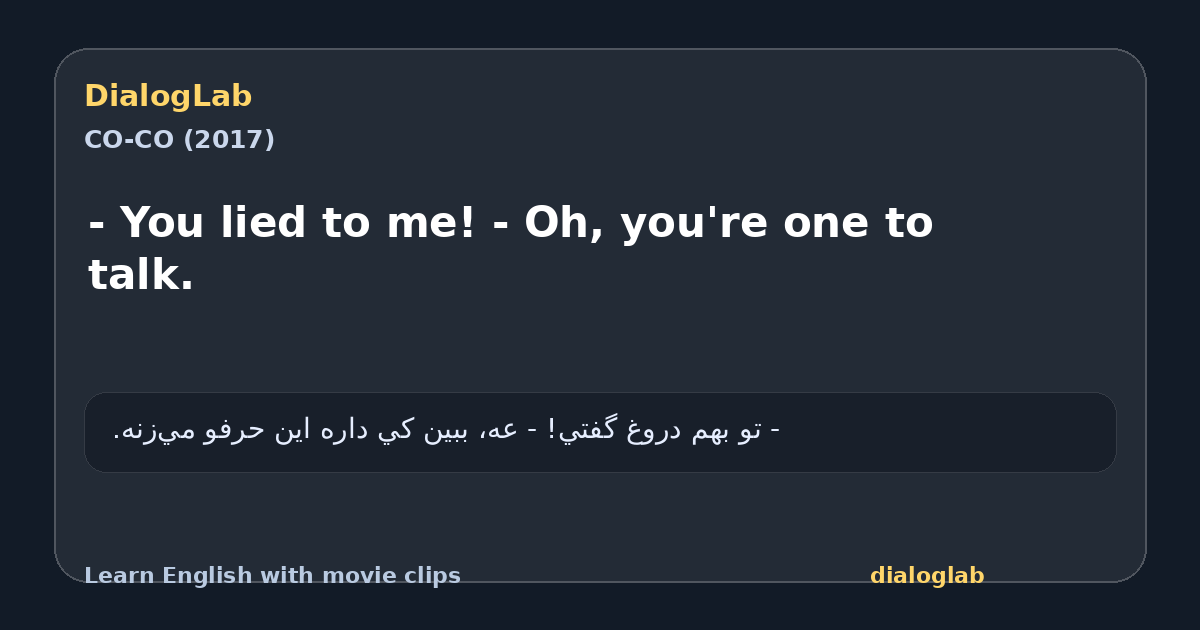Click "Learn English with movie clips" tagline

(272, 576)
